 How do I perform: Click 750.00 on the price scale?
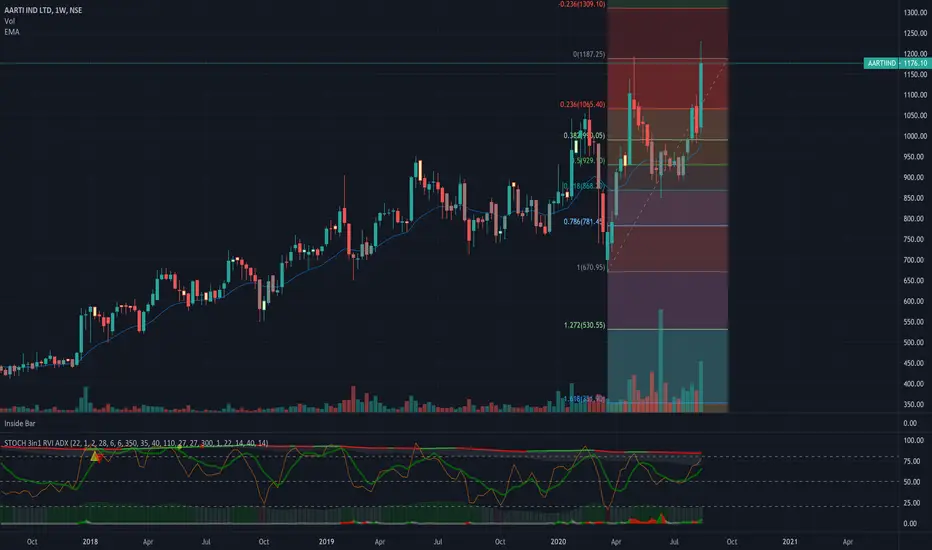tap(915, 240)
